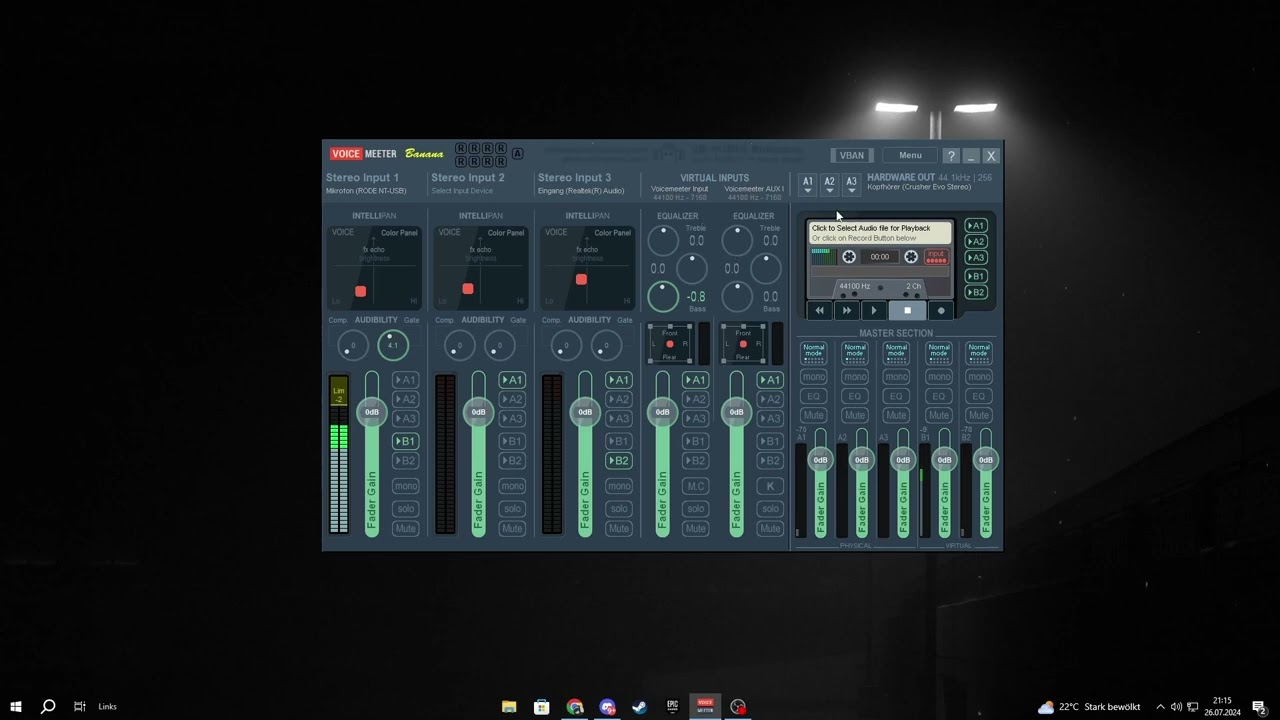This screenshot has height=720, width=1280.
Task: Click Fader Gain knob on Stereo Input 1
Action: click(x=372, y=412)
